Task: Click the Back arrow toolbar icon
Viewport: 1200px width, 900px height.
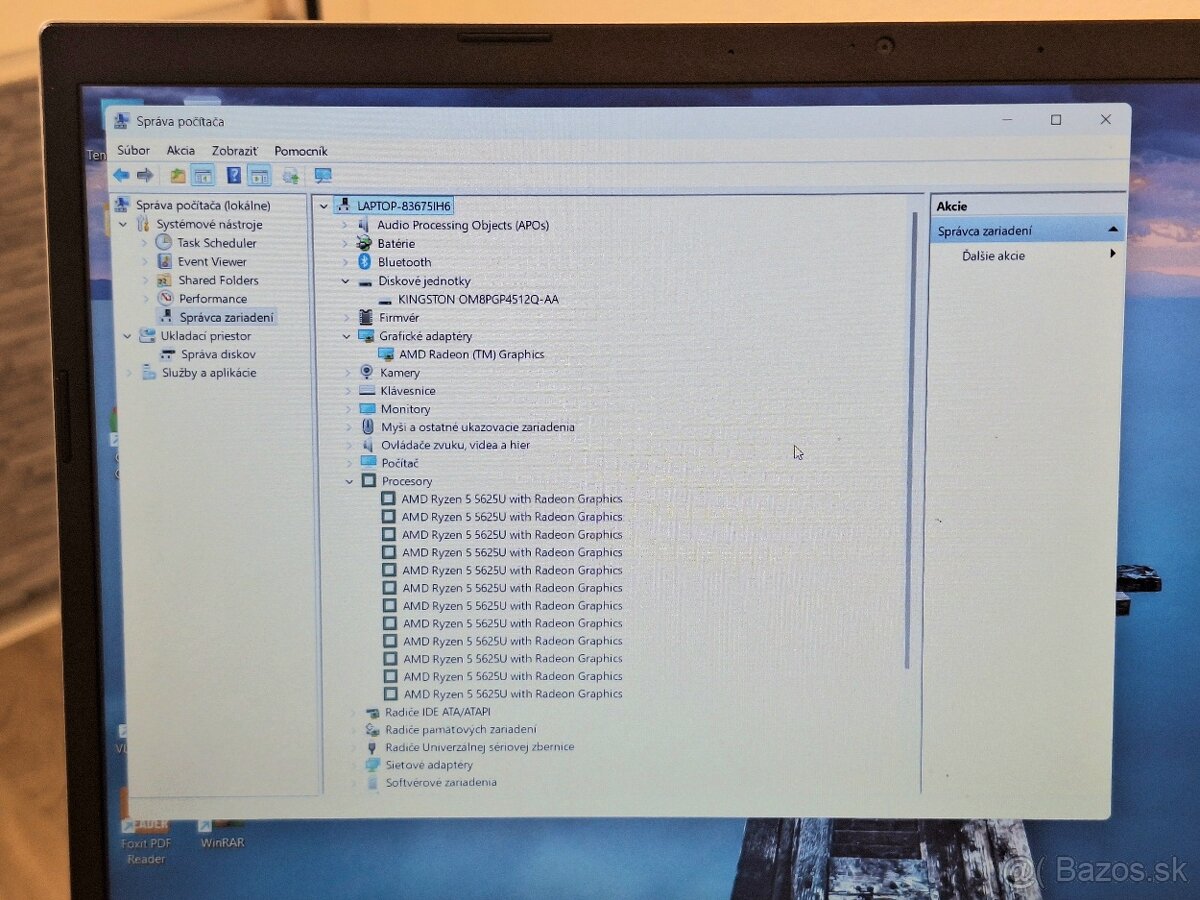Action: [x=121, y=175]
